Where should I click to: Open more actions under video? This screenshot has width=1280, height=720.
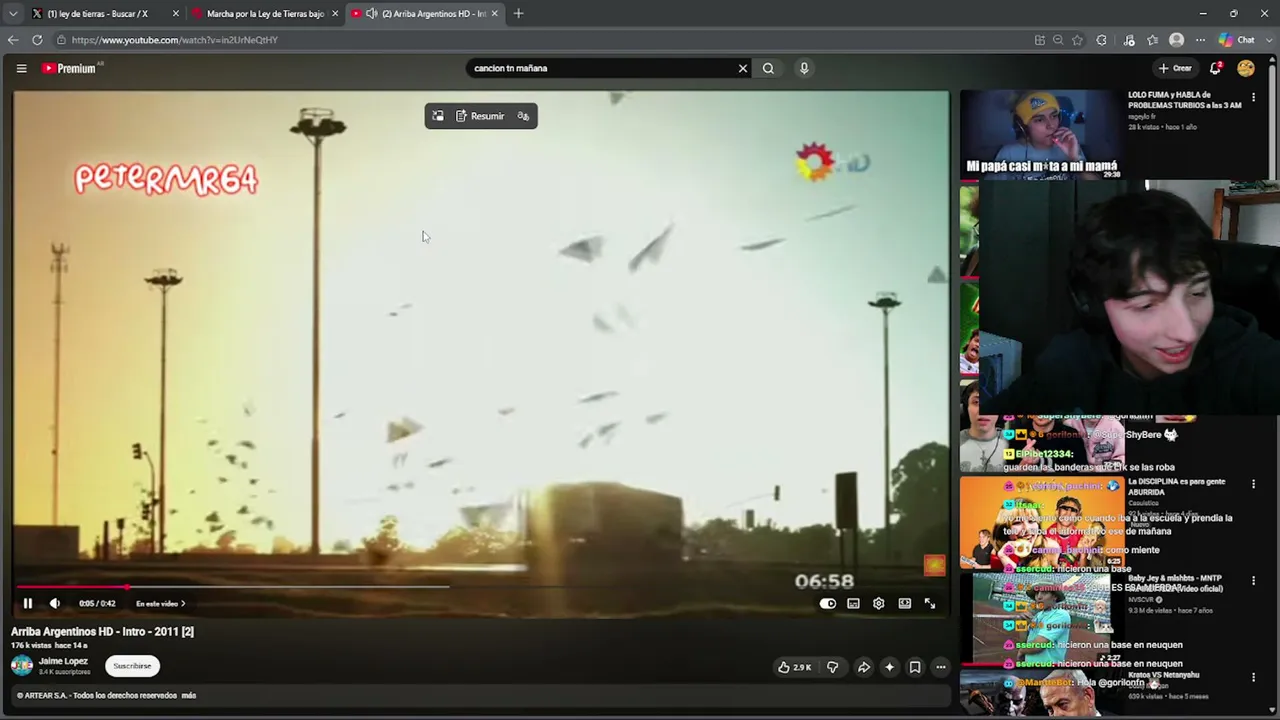point(941,667)
